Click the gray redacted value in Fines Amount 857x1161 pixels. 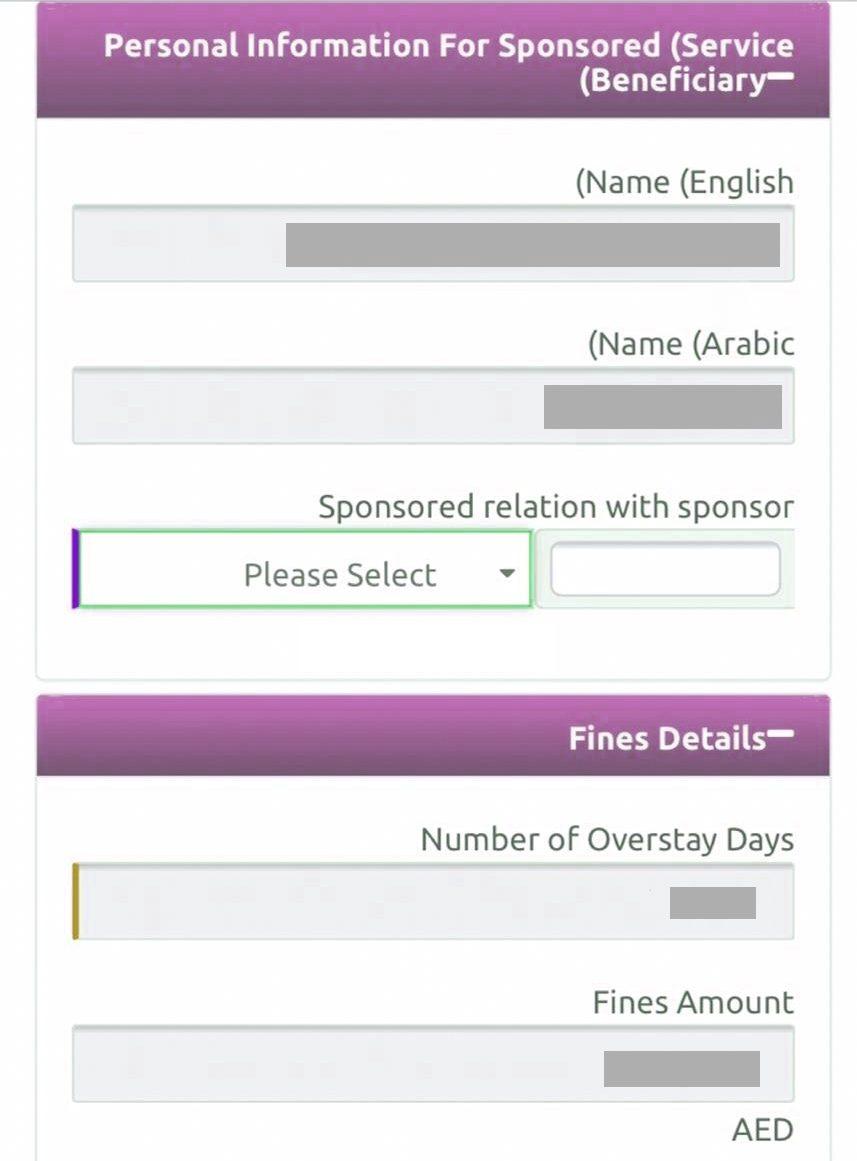pos(681,1068)
